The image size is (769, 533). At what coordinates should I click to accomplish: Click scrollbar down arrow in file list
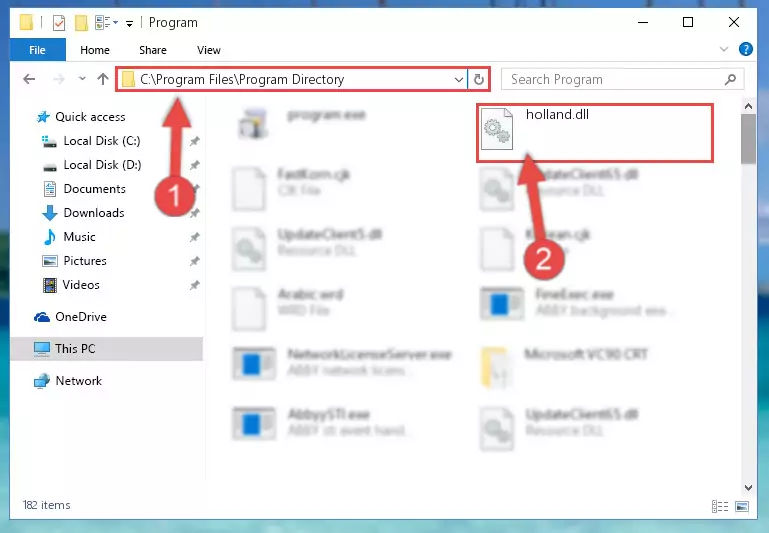pyautogui.click(x=748, y=487)
